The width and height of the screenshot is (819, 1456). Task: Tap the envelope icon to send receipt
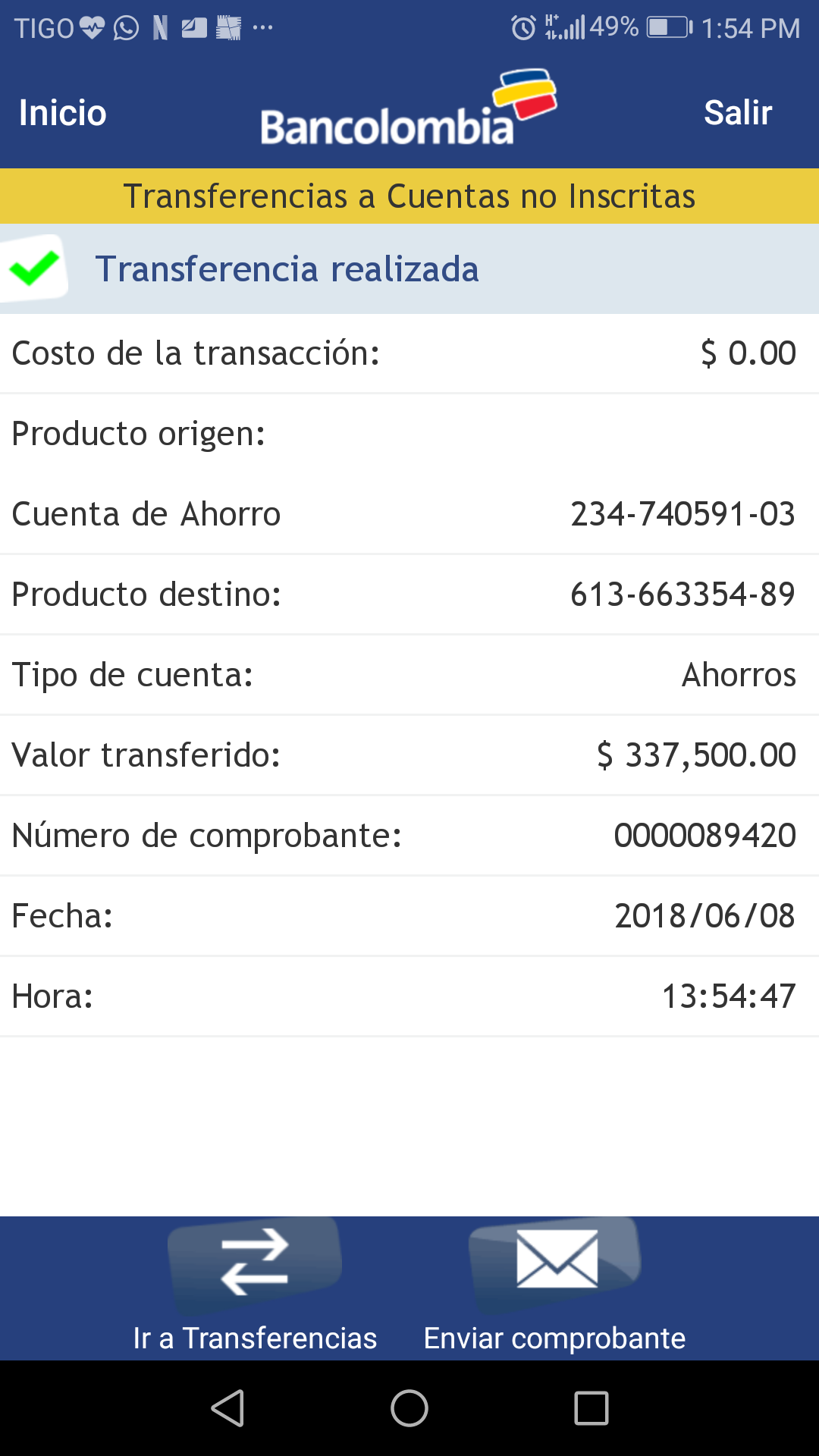click(x=557, y=1260)
